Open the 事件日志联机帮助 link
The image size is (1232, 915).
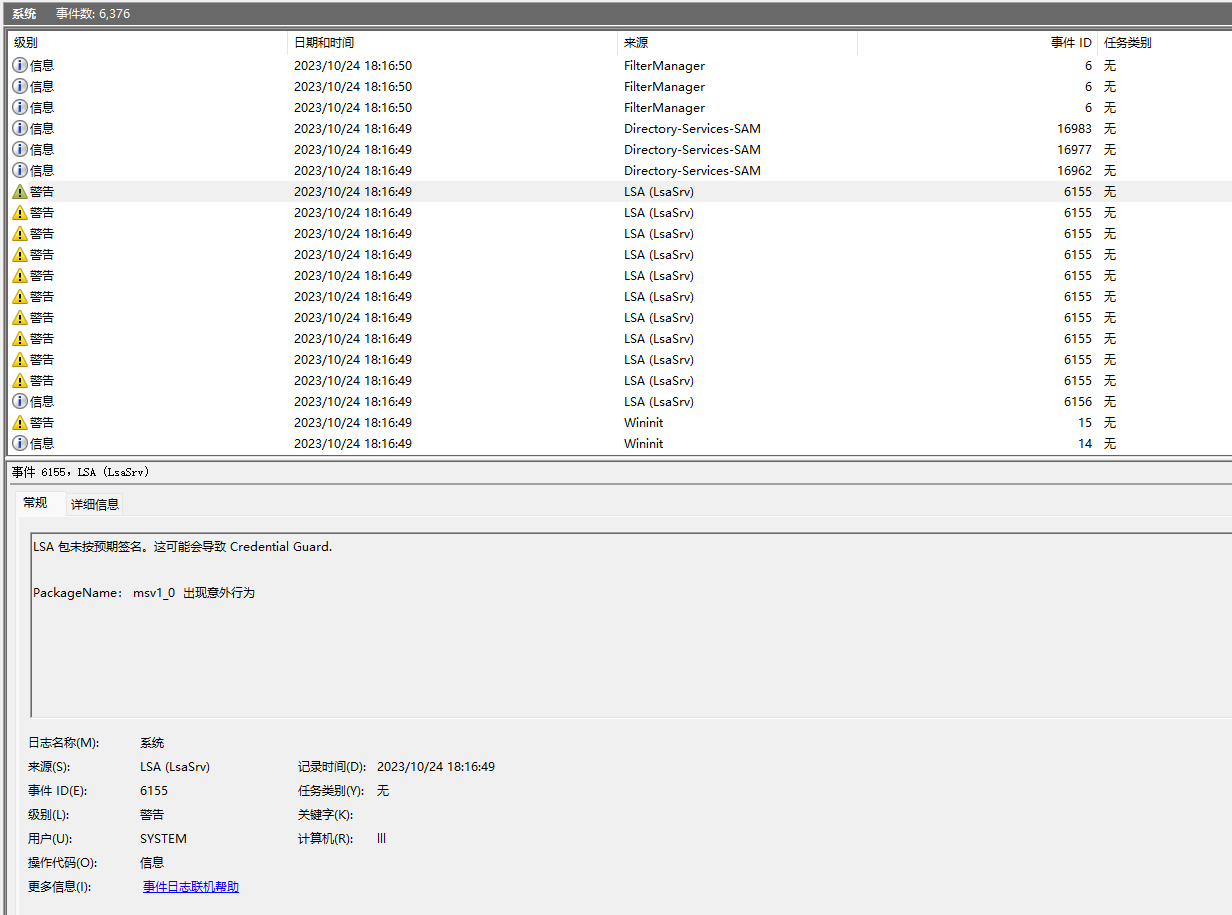coord(191,887)
